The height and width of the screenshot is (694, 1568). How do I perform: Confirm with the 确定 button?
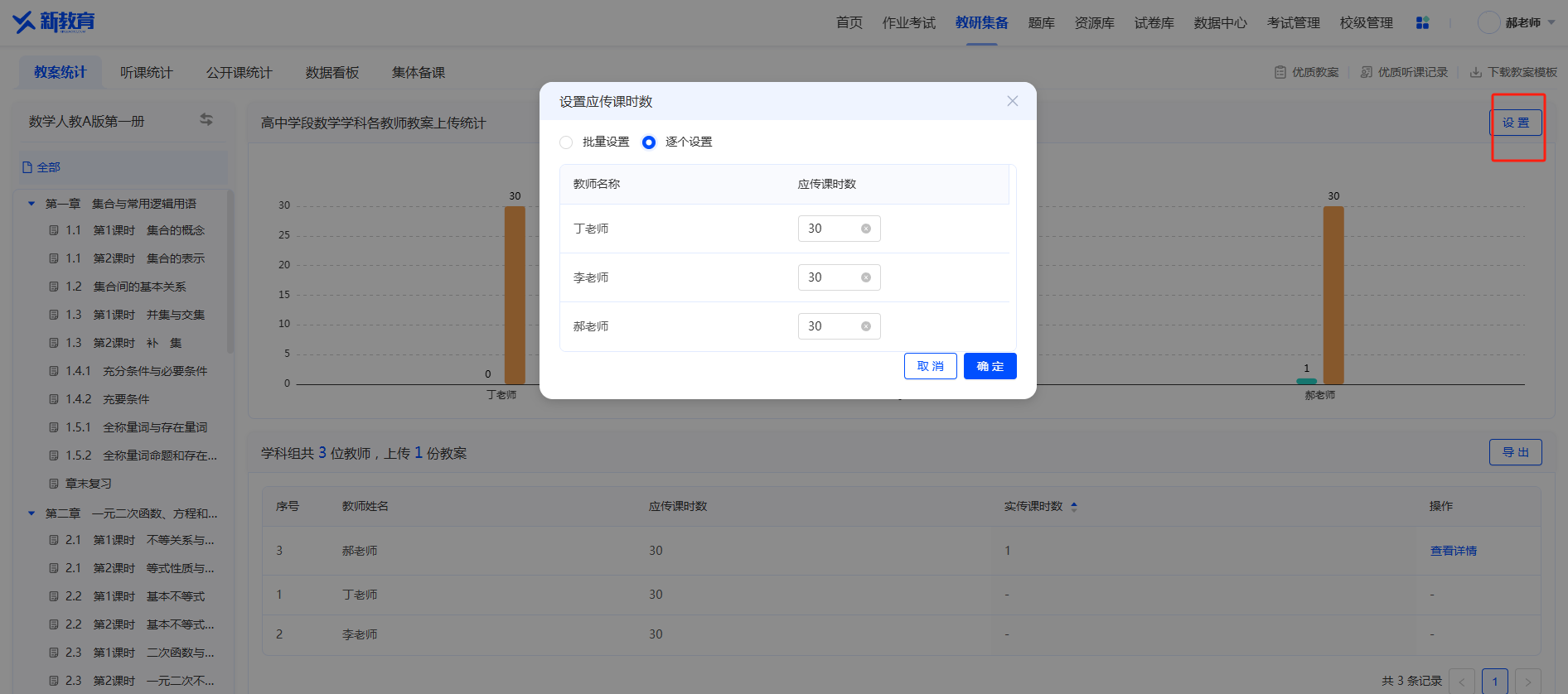click(x=990, y=366)
